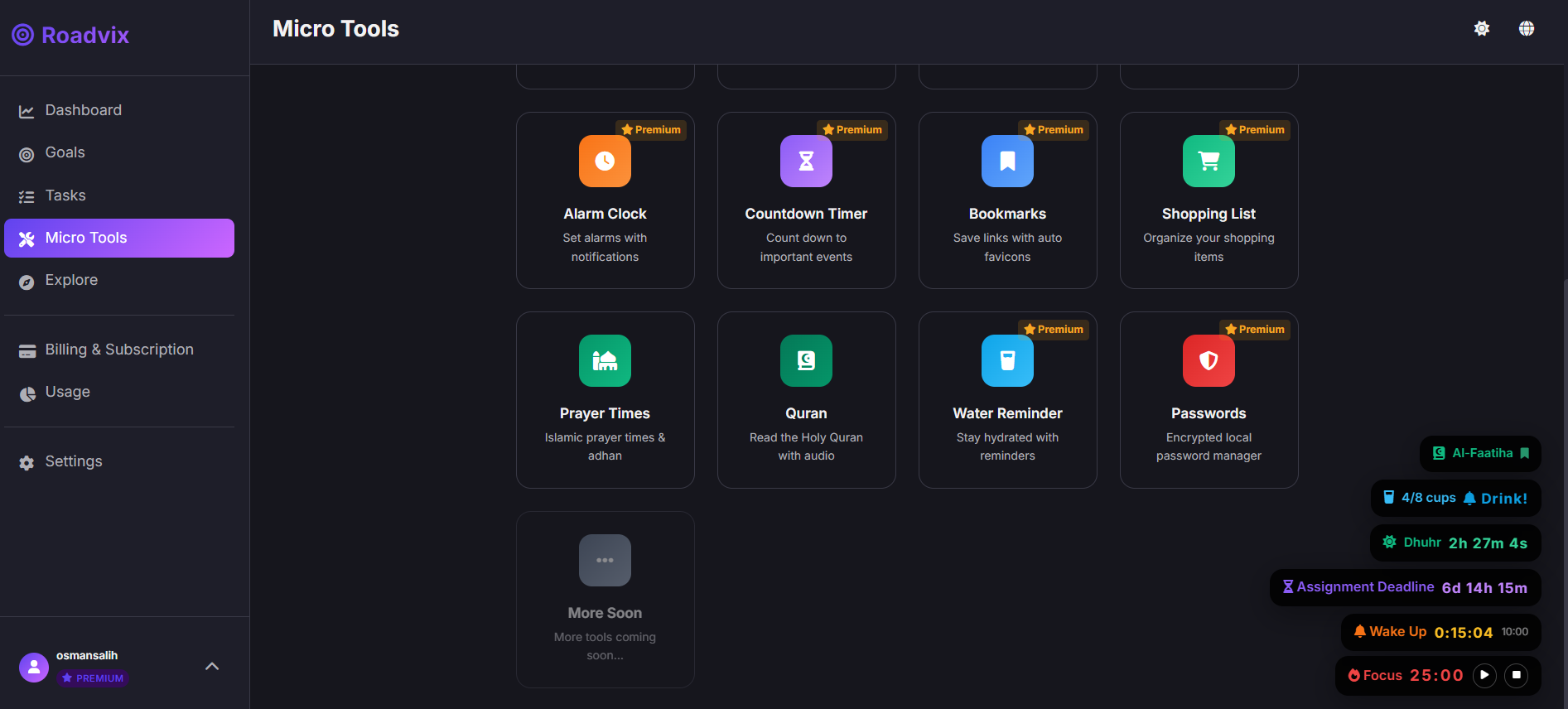Open Explore in sidebar
1568x709 pixels.
point(119,280)
